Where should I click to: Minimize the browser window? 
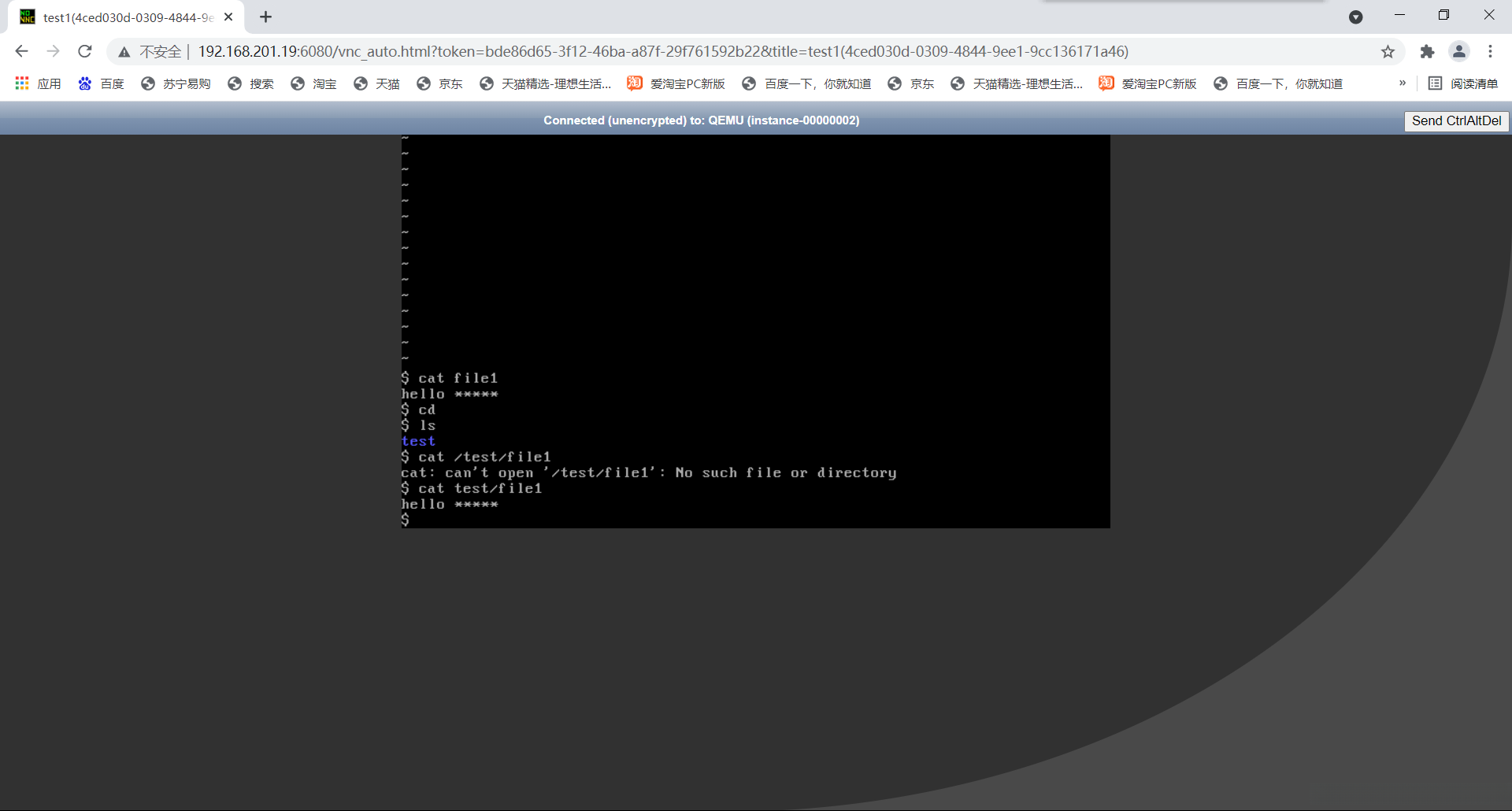(x=1399, y=15)
